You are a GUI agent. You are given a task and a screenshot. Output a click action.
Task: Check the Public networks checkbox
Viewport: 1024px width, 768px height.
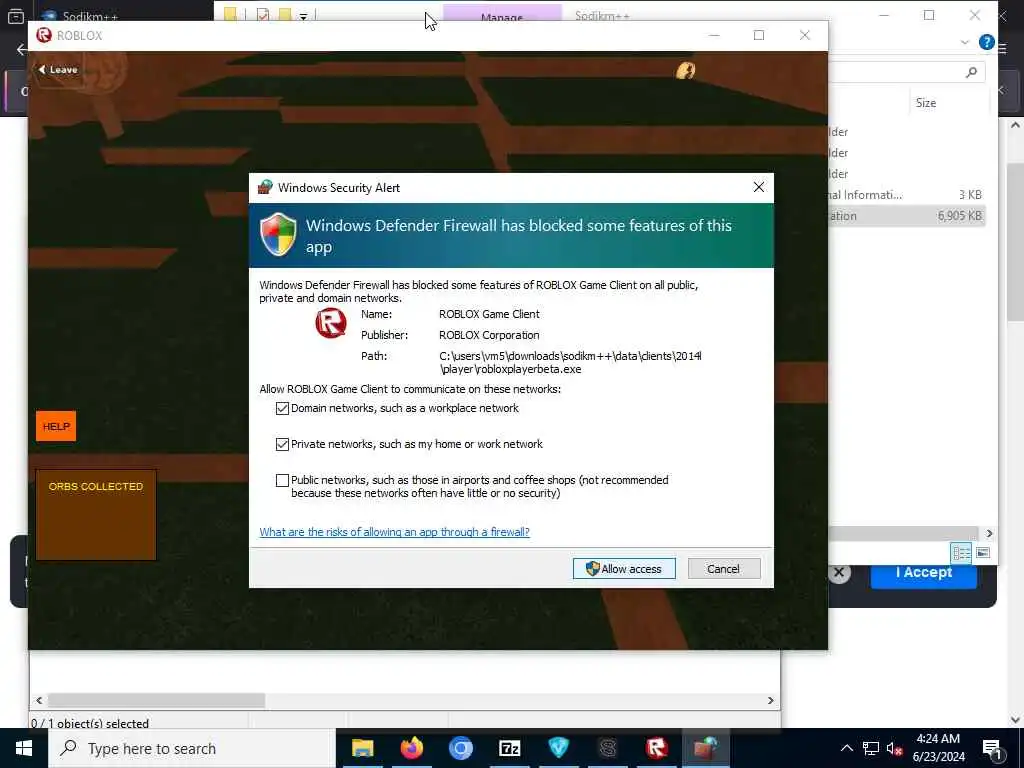pos(282,481)
